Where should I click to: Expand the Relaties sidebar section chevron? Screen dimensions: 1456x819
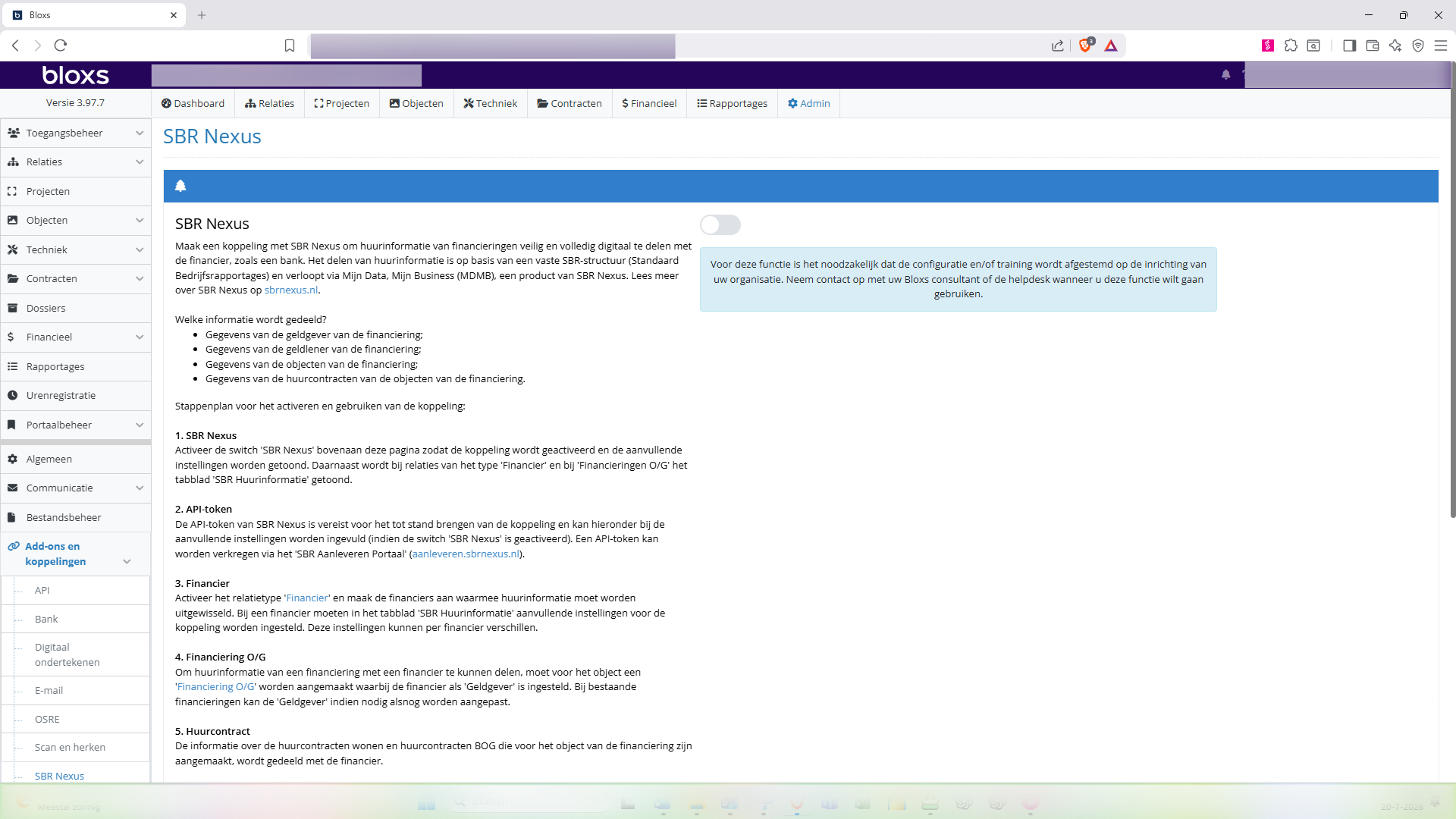pyautogui.click(x=140, y=162)
